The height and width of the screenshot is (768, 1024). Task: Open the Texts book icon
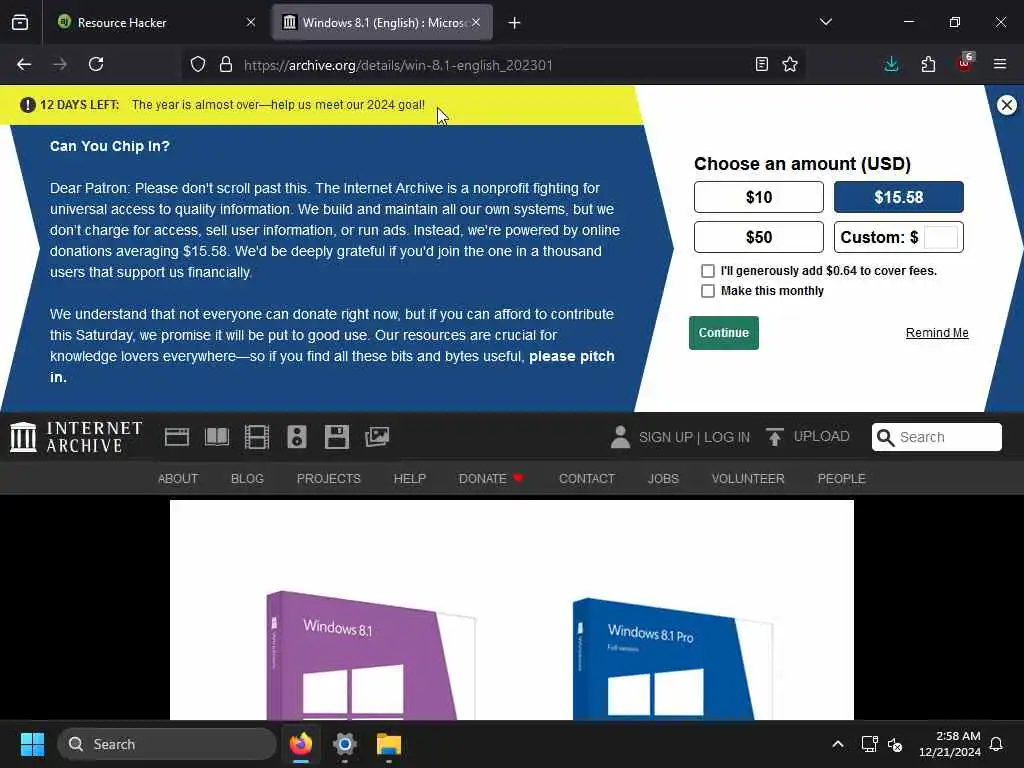(x=217, y=437)
